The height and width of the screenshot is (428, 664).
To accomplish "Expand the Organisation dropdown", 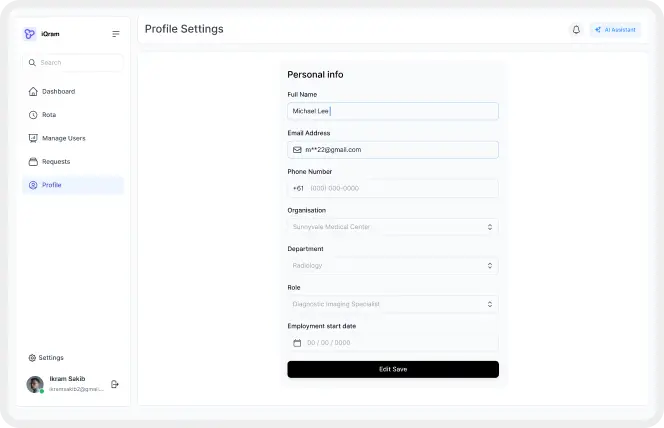I will (x=393, y=227).
